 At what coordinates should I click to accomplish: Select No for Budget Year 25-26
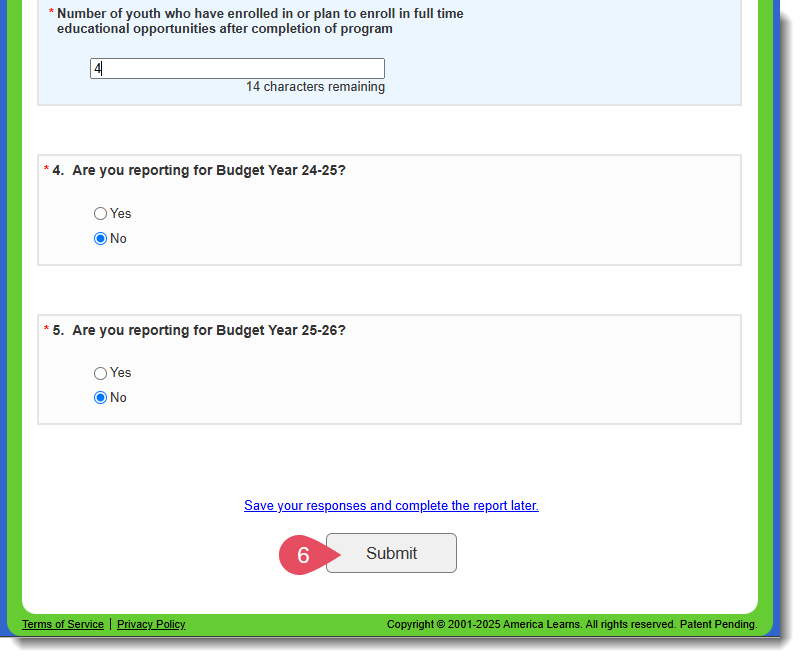click(100, 398)
